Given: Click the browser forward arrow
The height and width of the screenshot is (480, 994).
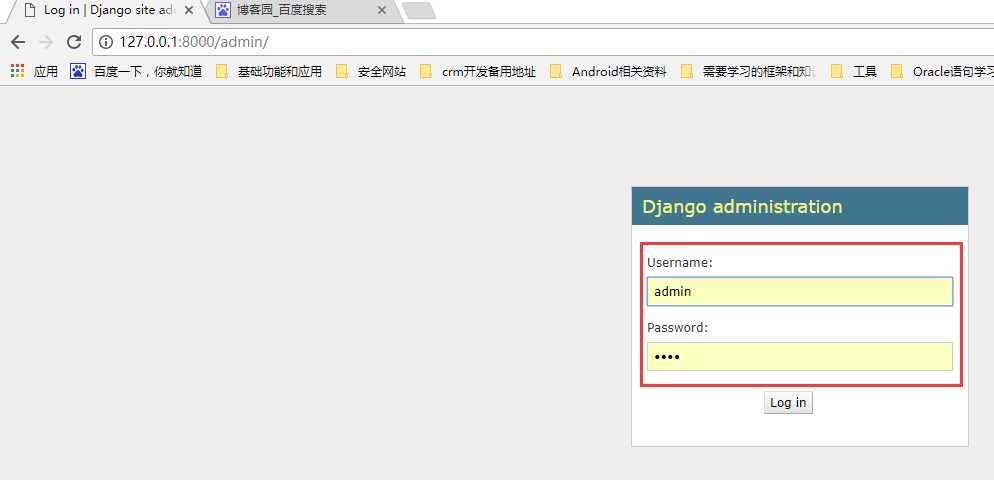Looking at the screenshot, I should [x=46, y=42].
